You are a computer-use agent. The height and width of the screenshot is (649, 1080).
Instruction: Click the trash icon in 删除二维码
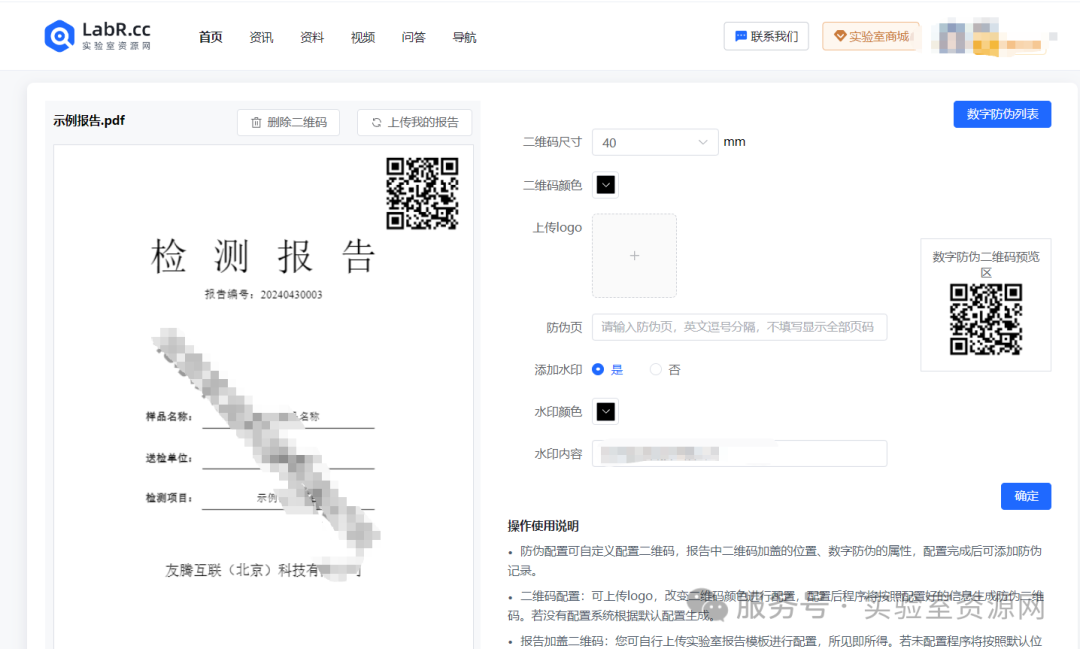pos(256,122)
